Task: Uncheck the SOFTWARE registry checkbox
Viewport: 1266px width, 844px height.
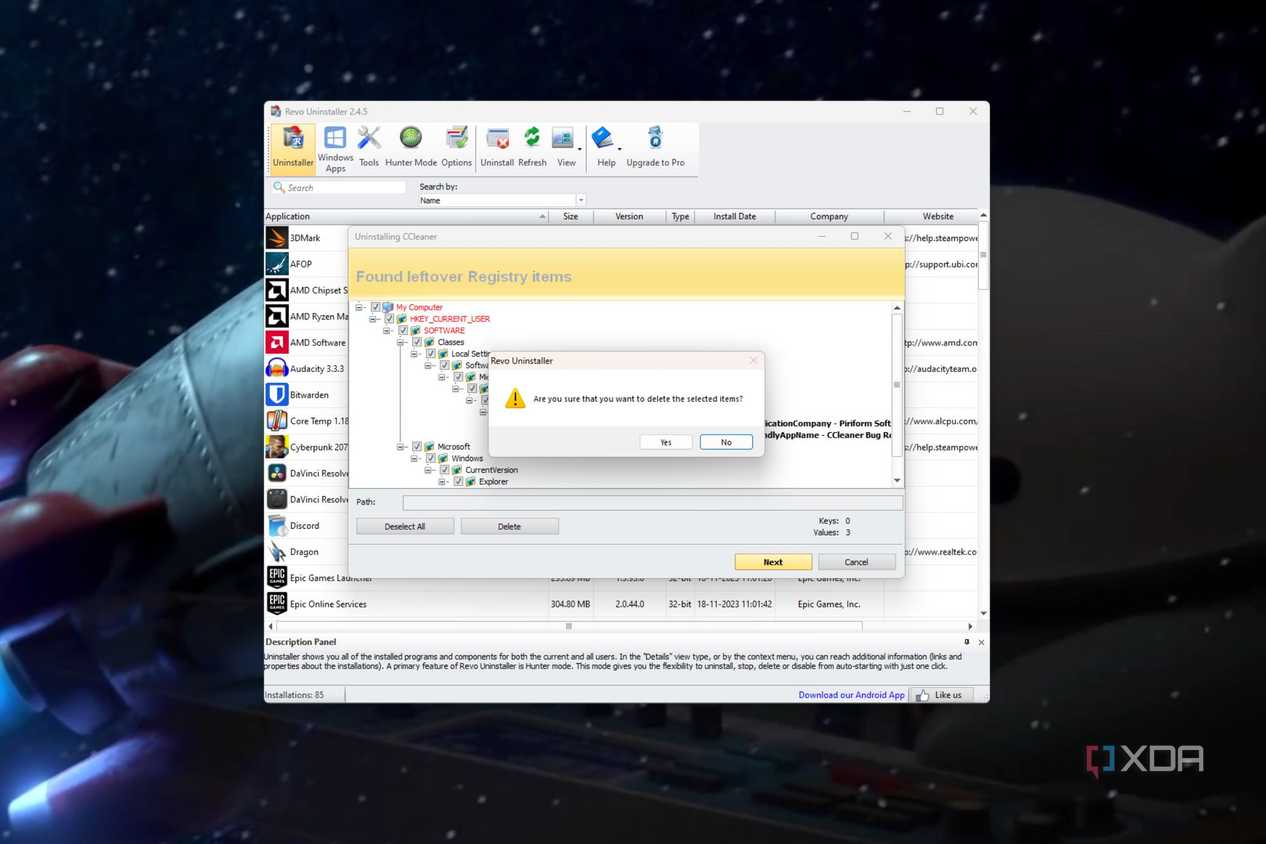Action: (x=404, y=331)
